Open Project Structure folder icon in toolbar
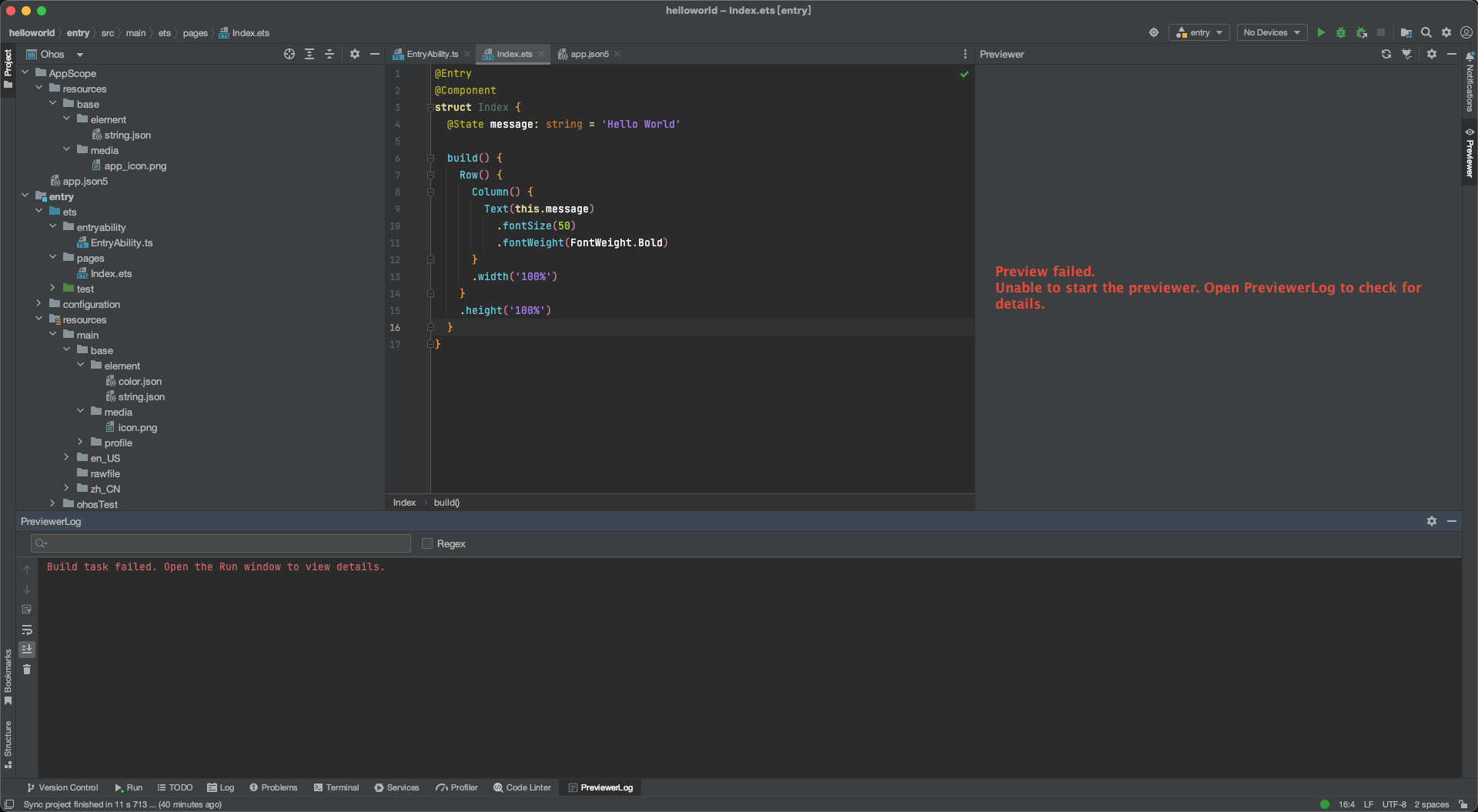1478x812 pixels. [x=1406, y=32]
